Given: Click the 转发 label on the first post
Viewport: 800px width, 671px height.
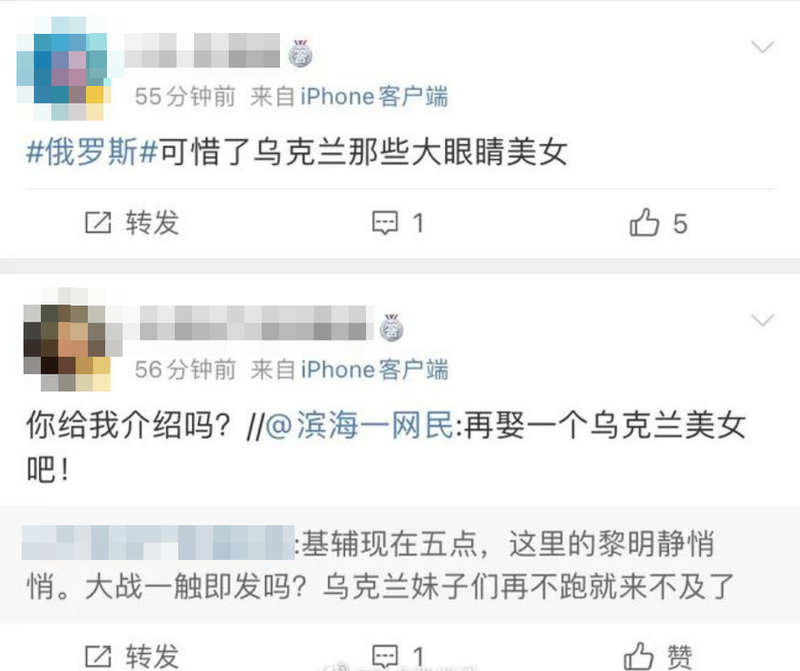Looking at the screenshot, I should click(x=153, y=223).
